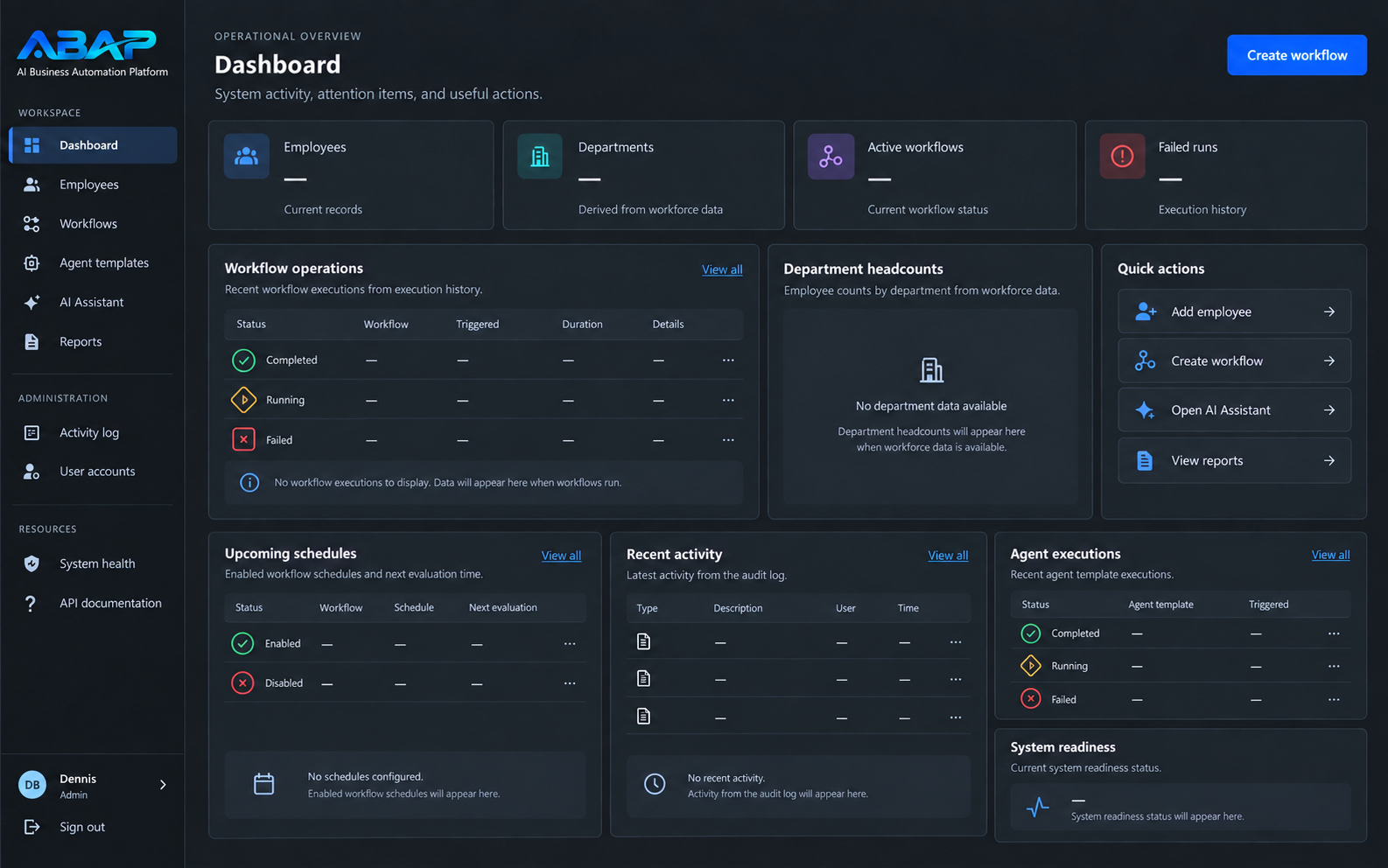Click the second document icon in Recent activity
The height and width of the screenshot is (868, 1388).
(x=643, y=678)
